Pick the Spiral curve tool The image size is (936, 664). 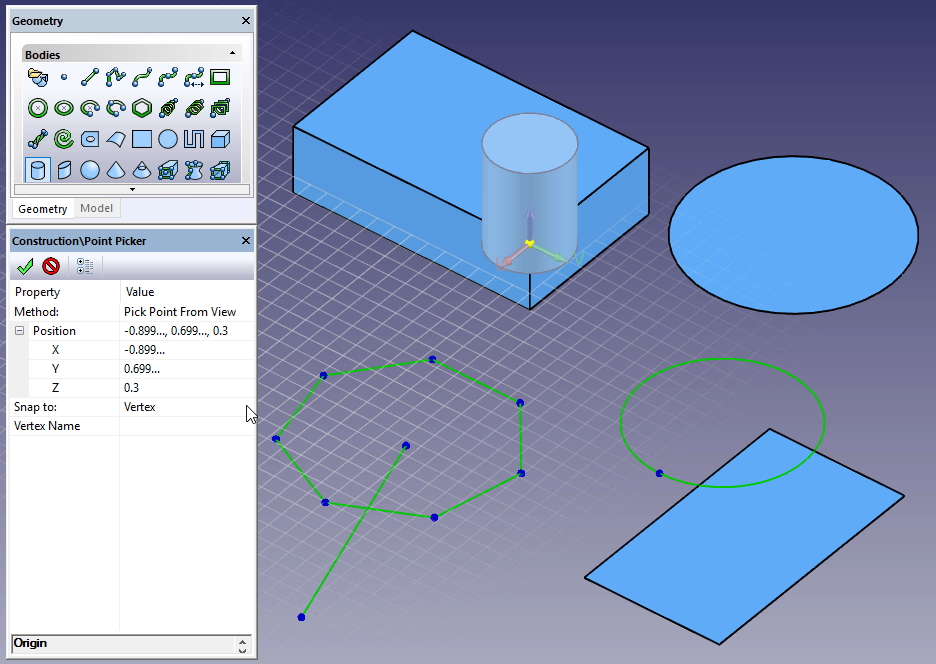(x=64, y=138)
